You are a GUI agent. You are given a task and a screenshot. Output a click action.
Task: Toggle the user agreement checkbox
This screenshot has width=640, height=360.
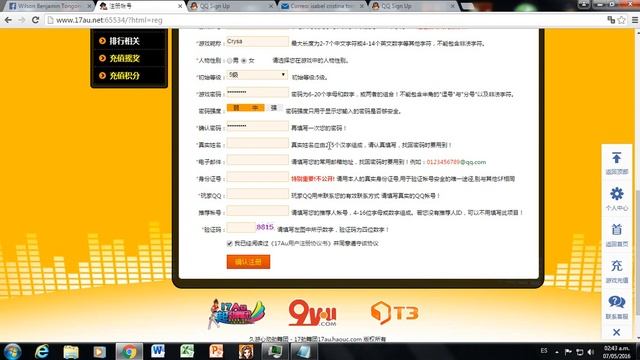click(x=229, y=243)
